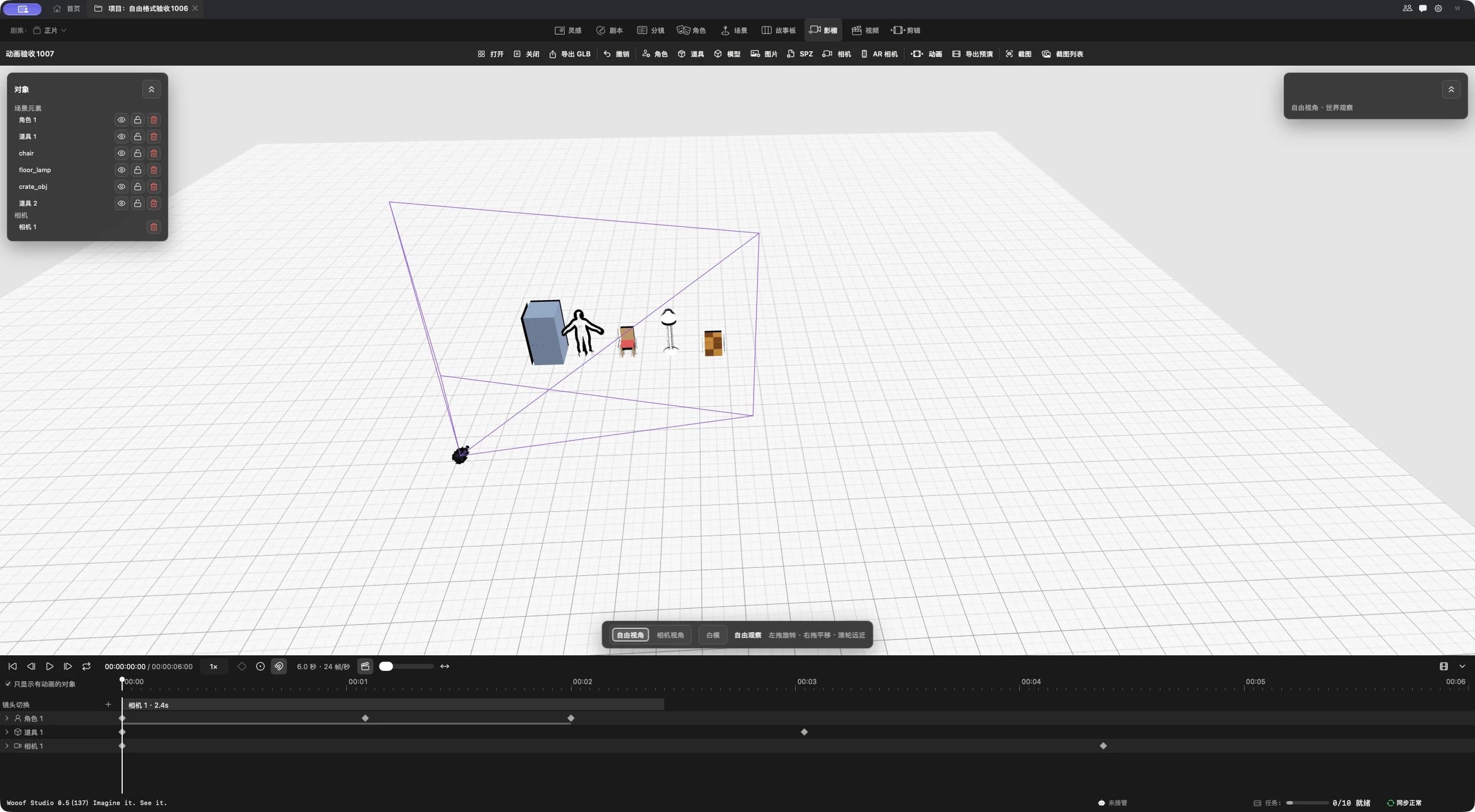Viewport: 1475px width, 812px height.
Task: Delete 相机 1 from object list
Action: pos(154,227)
